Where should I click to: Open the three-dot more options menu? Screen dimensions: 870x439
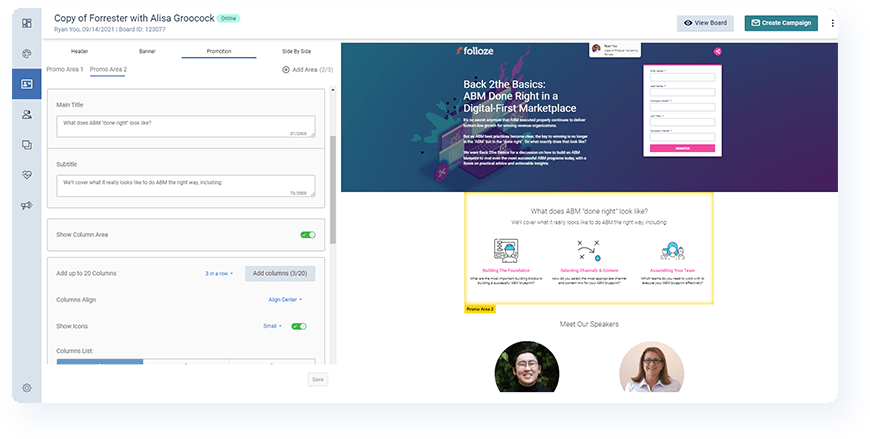point(833,23)
